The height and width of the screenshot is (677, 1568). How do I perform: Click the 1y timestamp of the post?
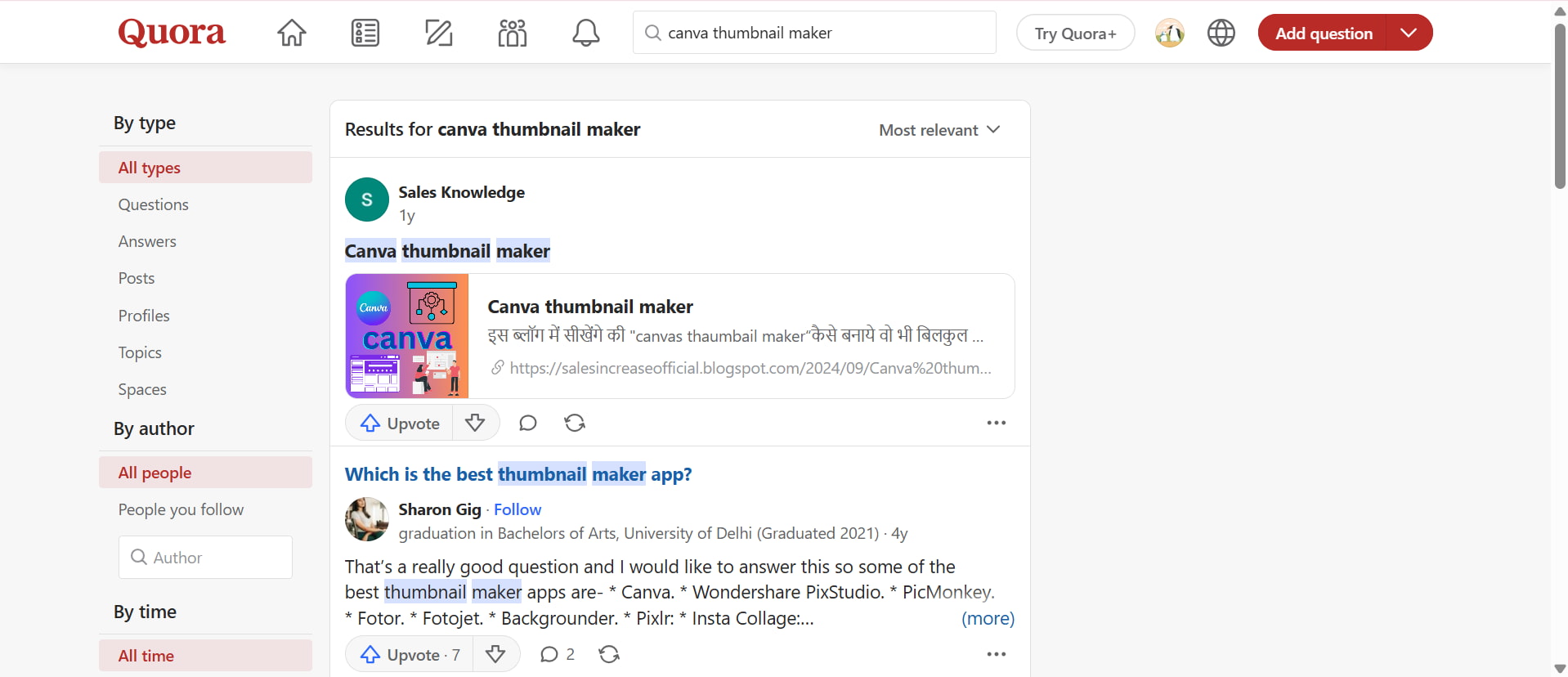tap(407, 215)
